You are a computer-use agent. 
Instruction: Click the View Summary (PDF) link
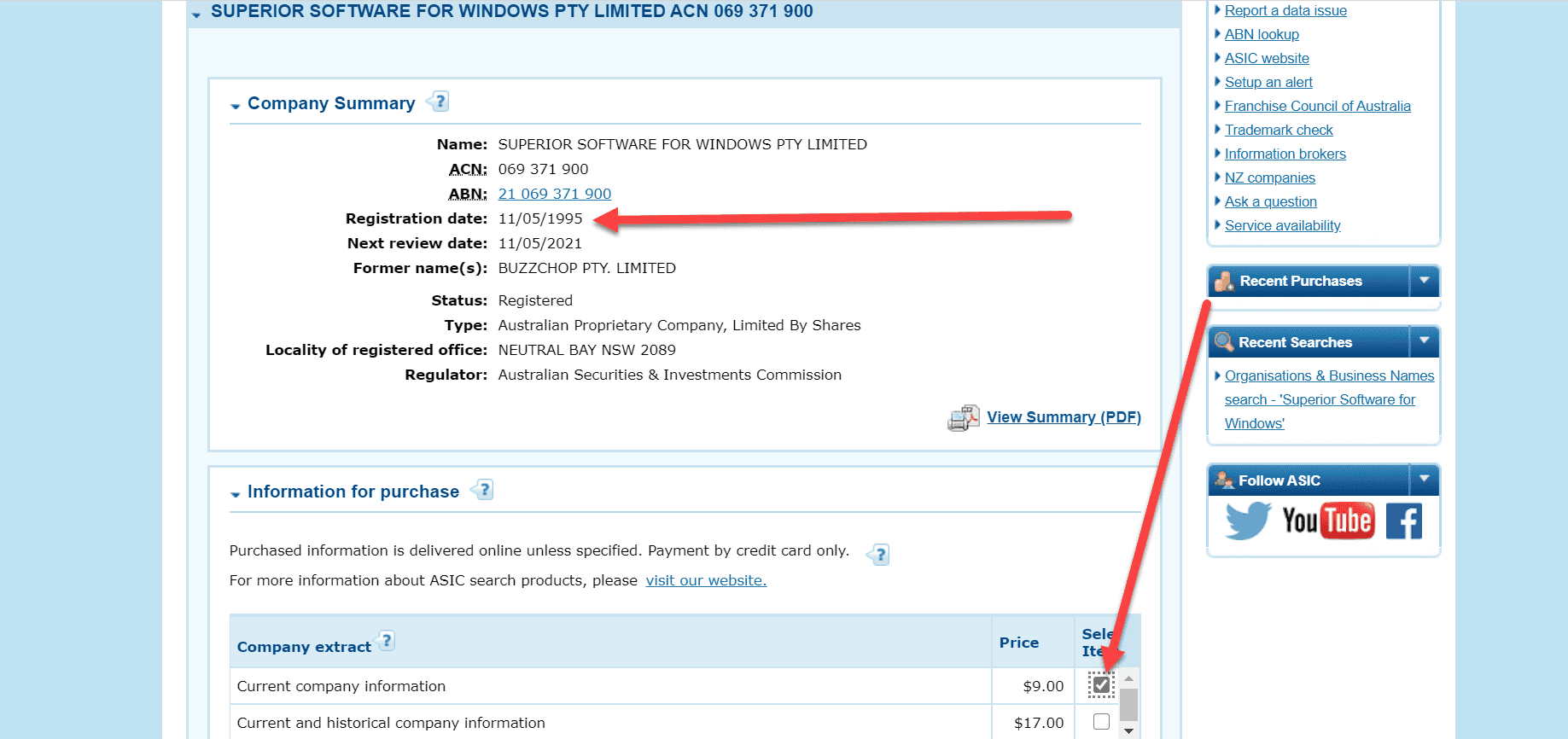(1064, 417)
